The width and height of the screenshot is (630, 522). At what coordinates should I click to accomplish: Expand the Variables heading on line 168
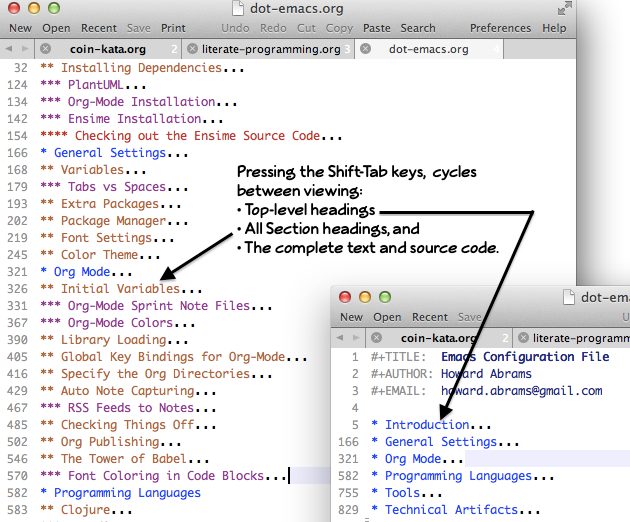pos(93,170)
